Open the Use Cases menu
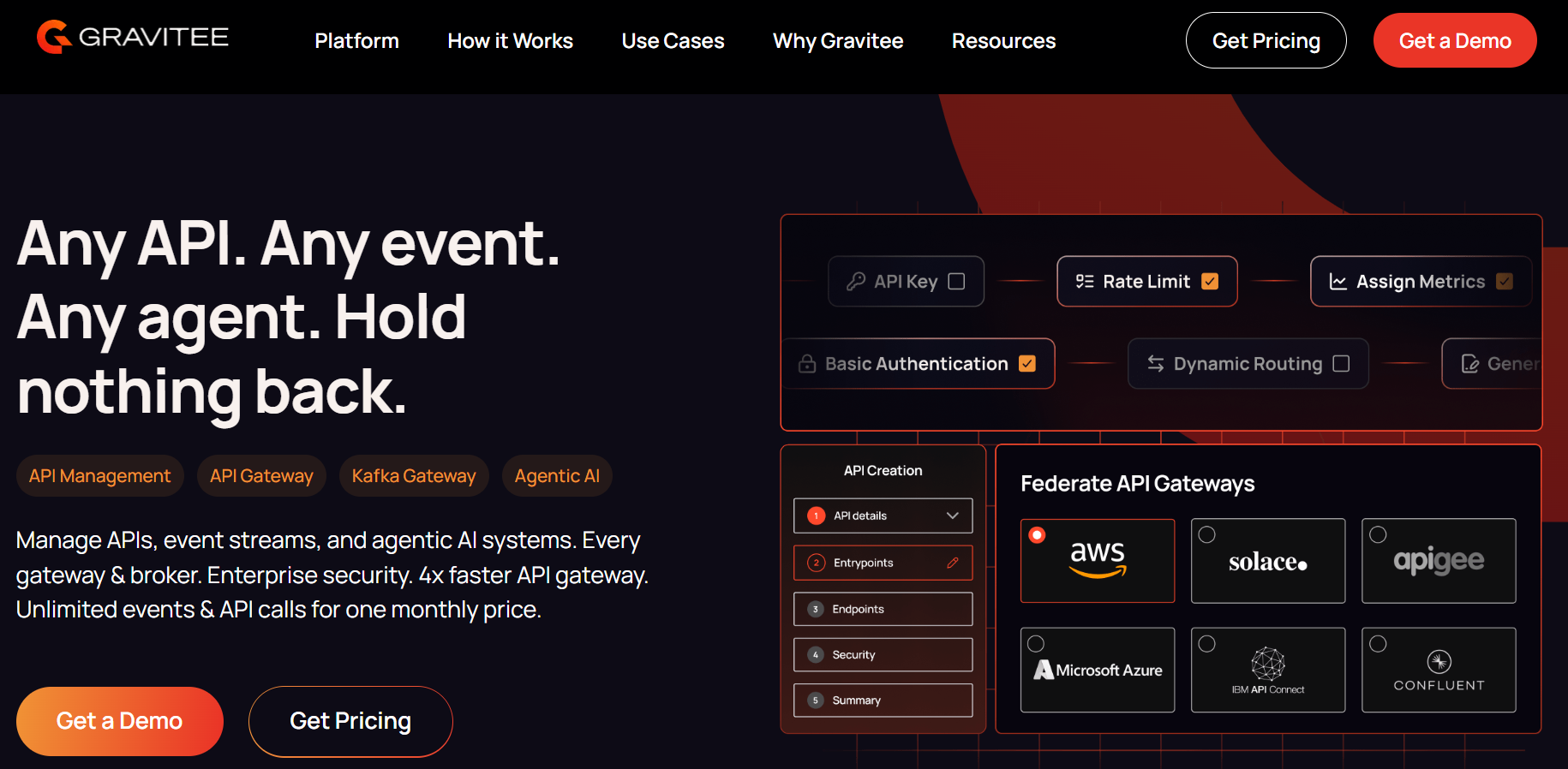The height and width of the screenshot is (769, 1568). 673,41
